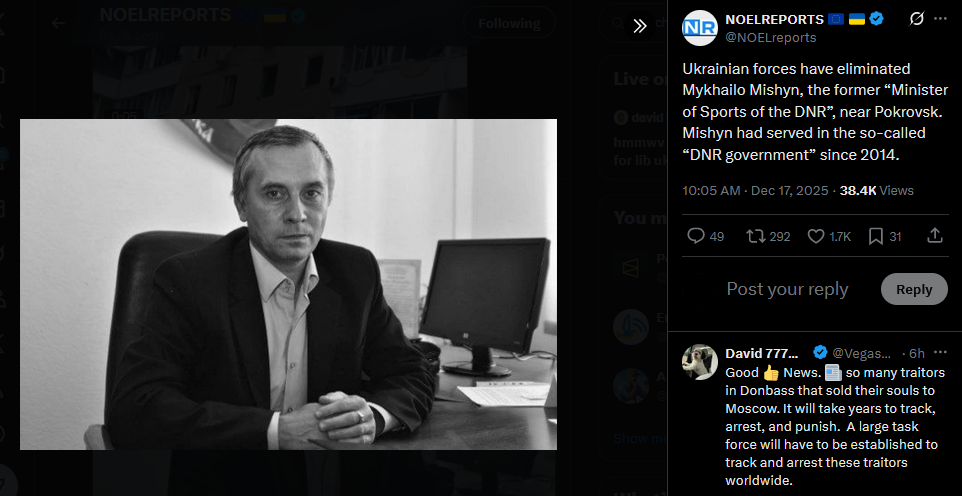Open the @NOELreports handle link
962x496 pixels.
771,37
